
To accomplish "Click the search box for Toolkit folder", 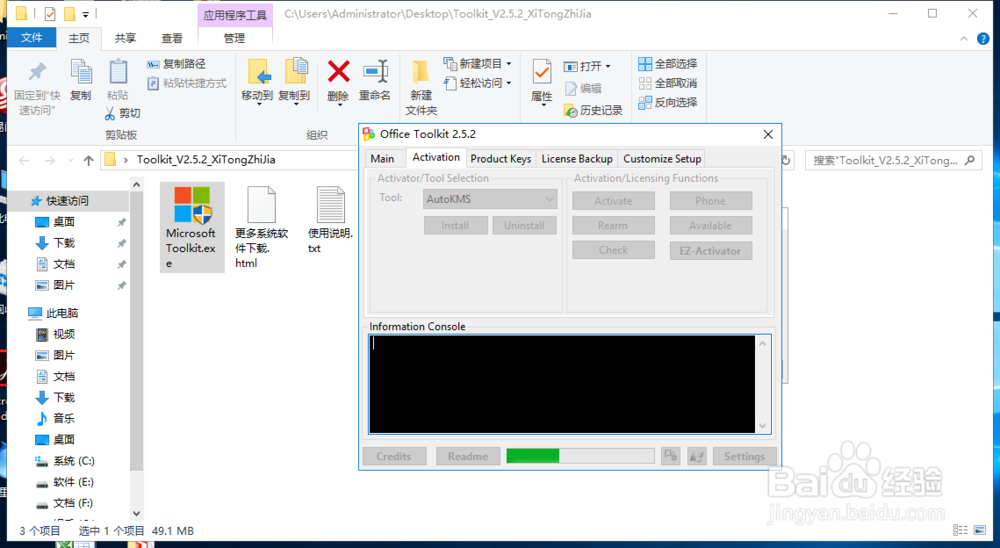I will click(x=893, y=160).
